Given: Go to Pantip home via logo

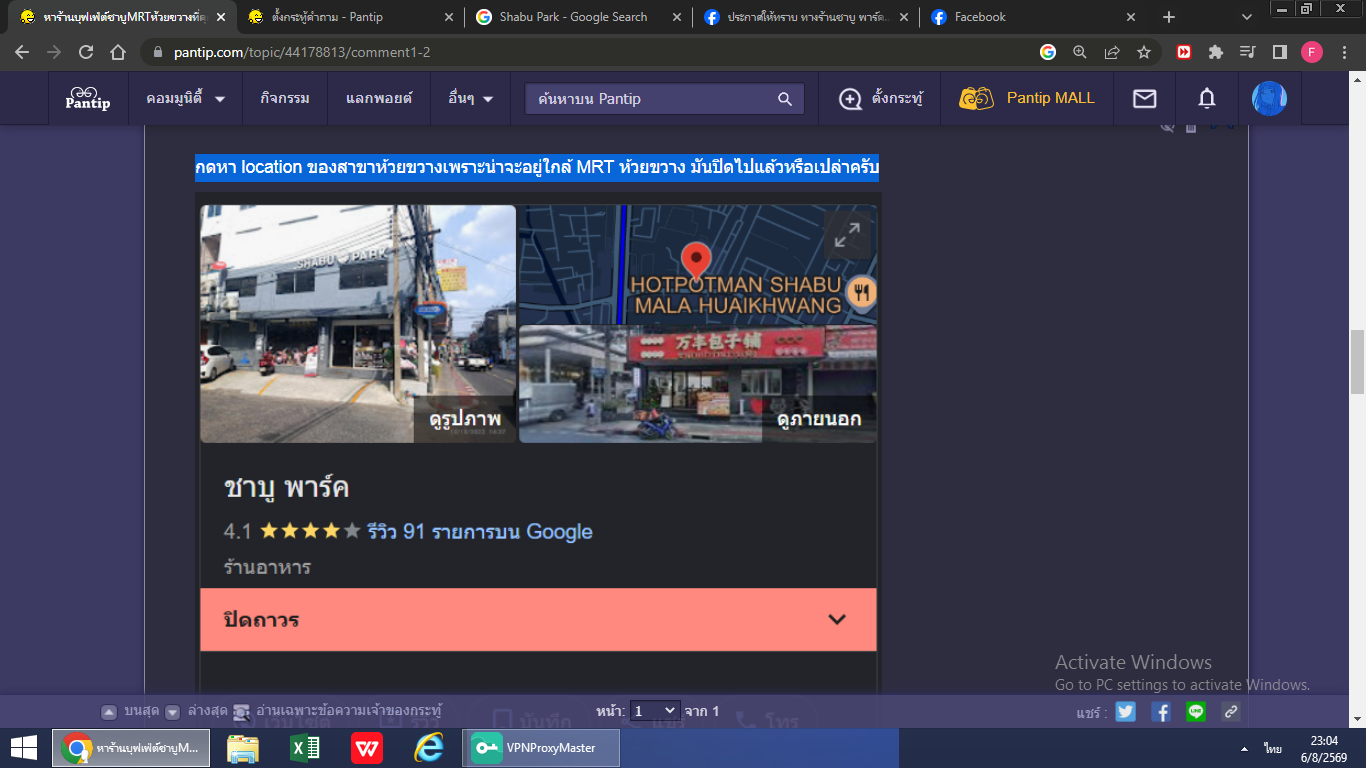Looking at the screenshot, I should [x=88, y=98].
